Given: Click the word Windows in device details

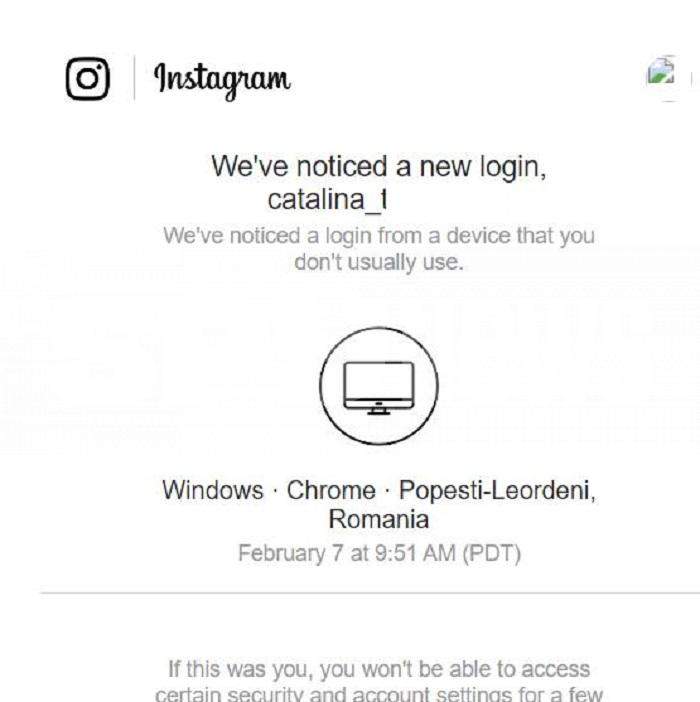Looking at the screenshot, I should coord(212,491).
